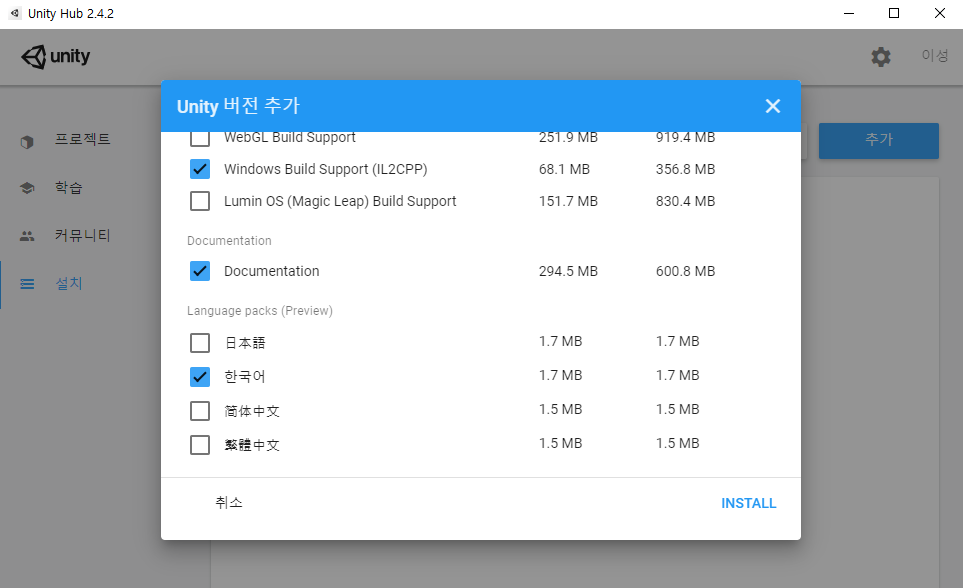Enable Lumin OS (Magic Leap) Build Support
The height and width of the screenshot is (588, 963).
point(200,201)
